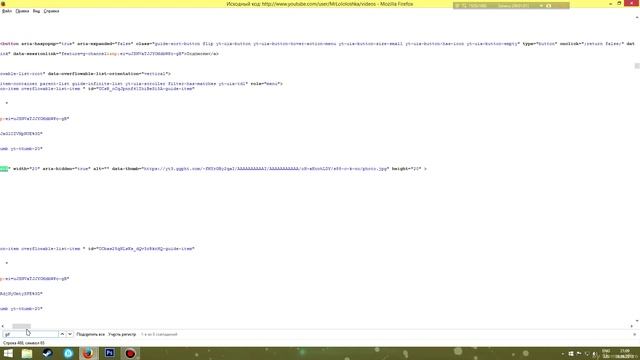Toggle Учесть регистр match case option

122,334
